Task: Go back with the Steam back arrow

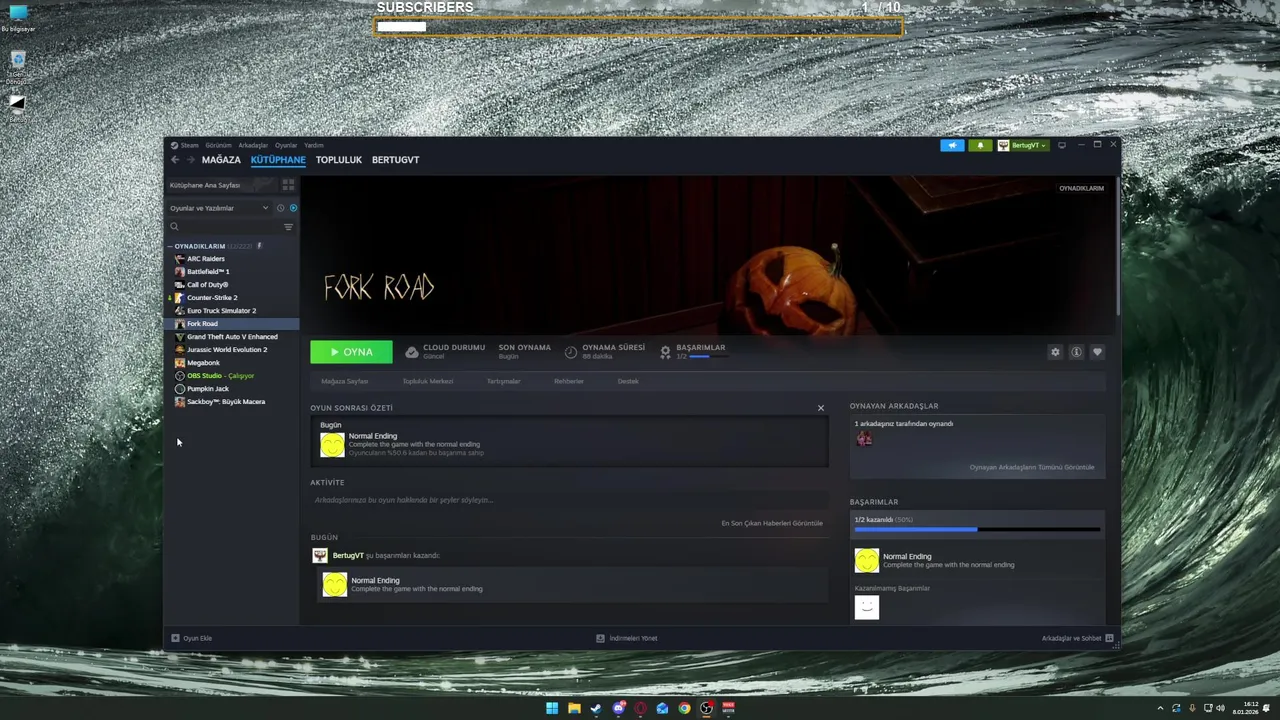Action: tap(175, 160)
